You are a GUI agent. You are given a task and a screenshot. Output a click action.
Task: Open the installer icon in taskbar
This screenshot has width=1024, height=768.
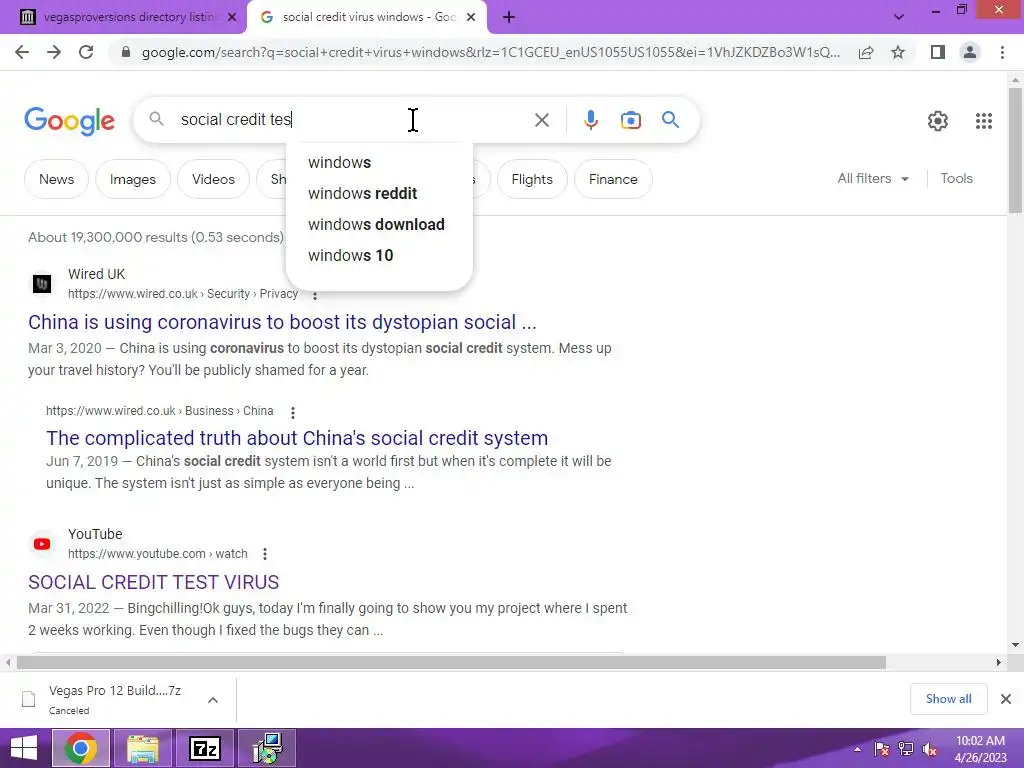point(267,748)
